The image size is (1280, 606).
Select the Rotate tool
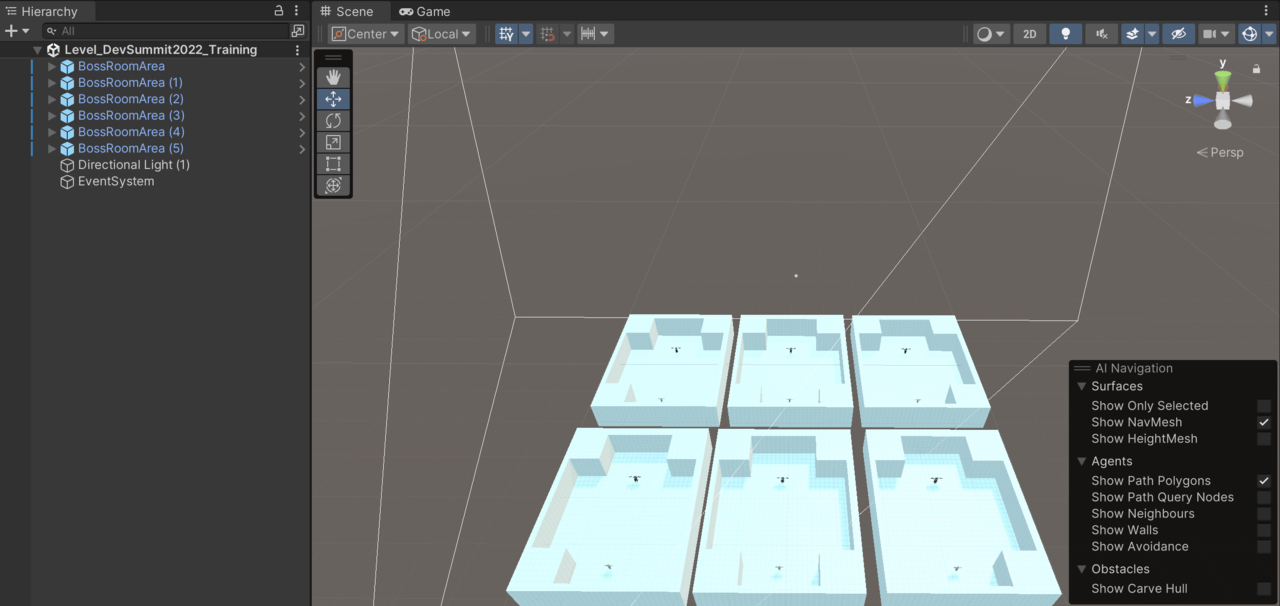[x=333, y=121]
